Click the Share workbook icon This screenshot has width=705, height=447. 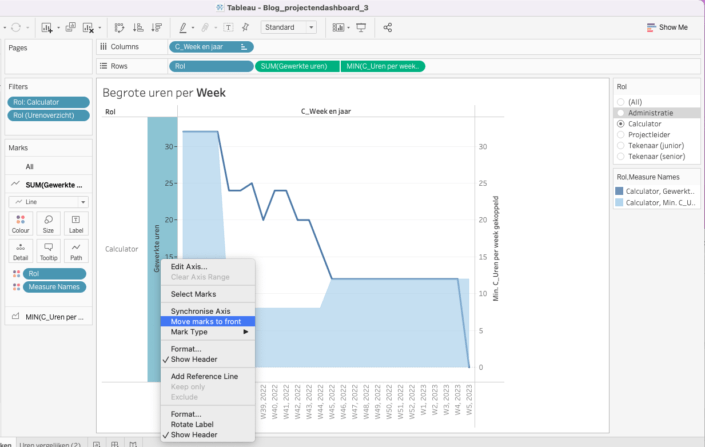388,27
